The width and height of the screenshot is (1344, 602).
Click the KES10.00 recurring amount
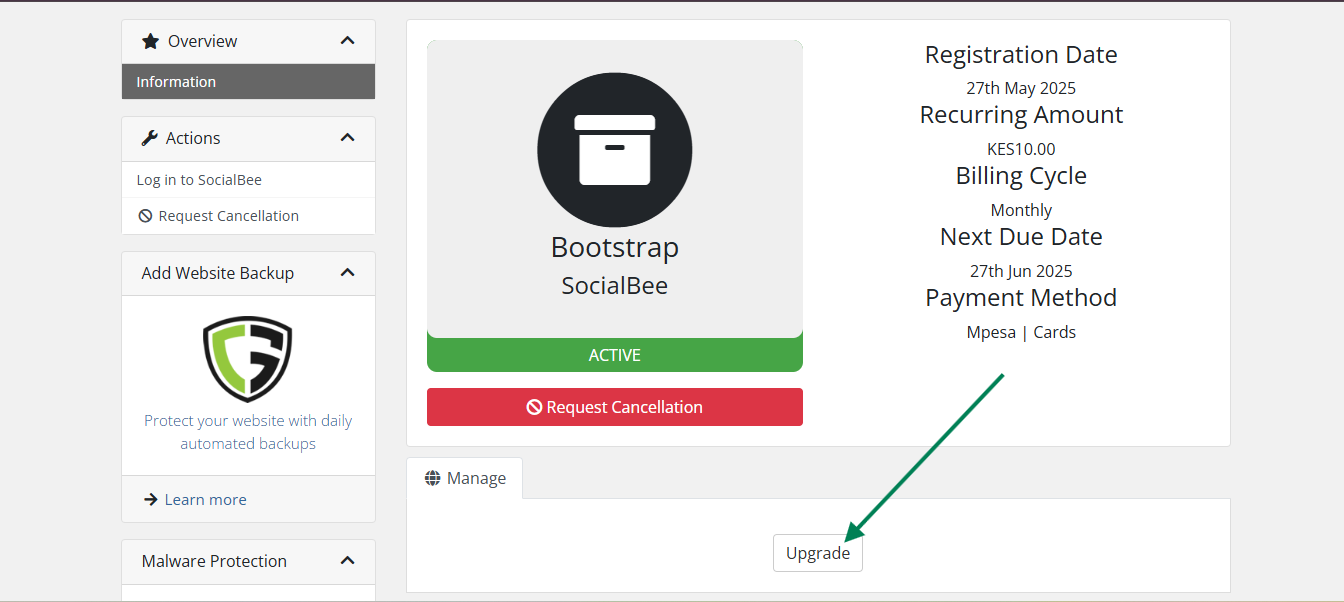1021,149
